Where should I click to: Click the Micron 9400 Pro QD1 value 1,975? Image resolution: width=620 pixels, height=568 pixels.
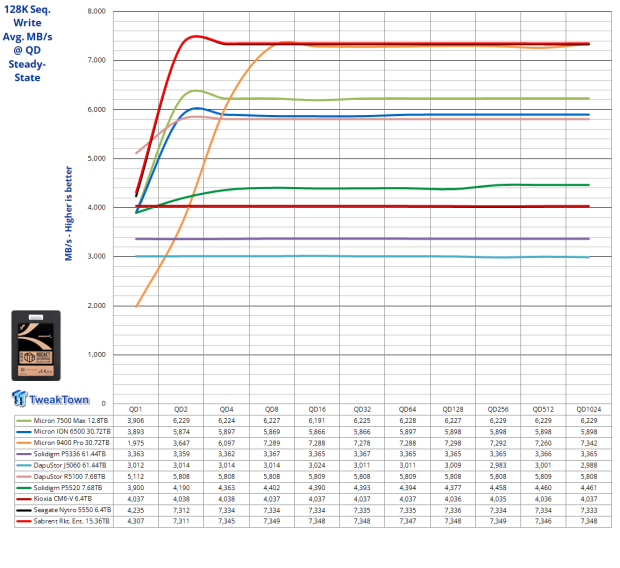point(136,443)
